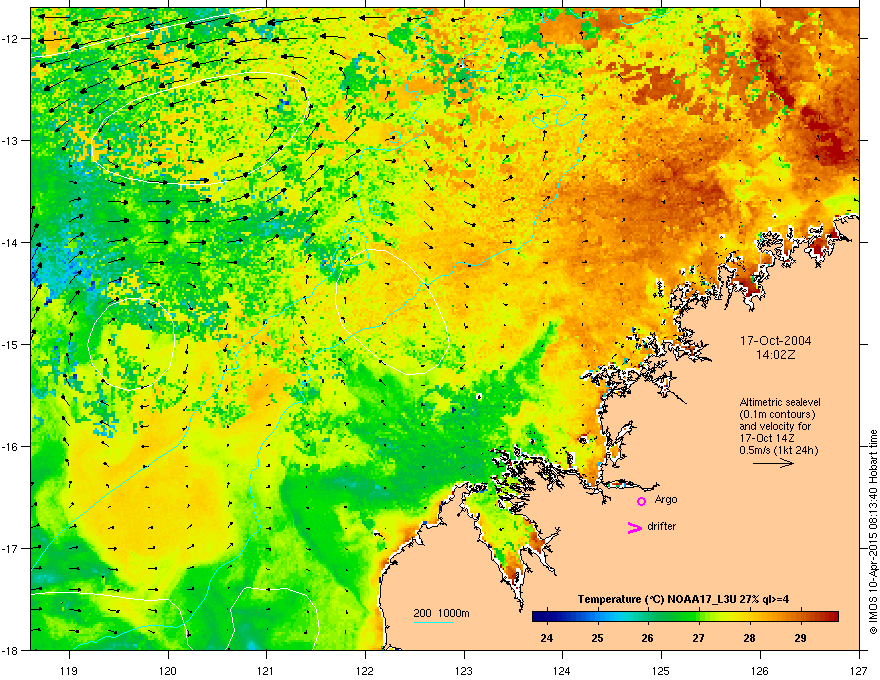880x680 pixels.
Task: Click latitude axis label -16
Action: pyautogui.click(x=11, y=447)
